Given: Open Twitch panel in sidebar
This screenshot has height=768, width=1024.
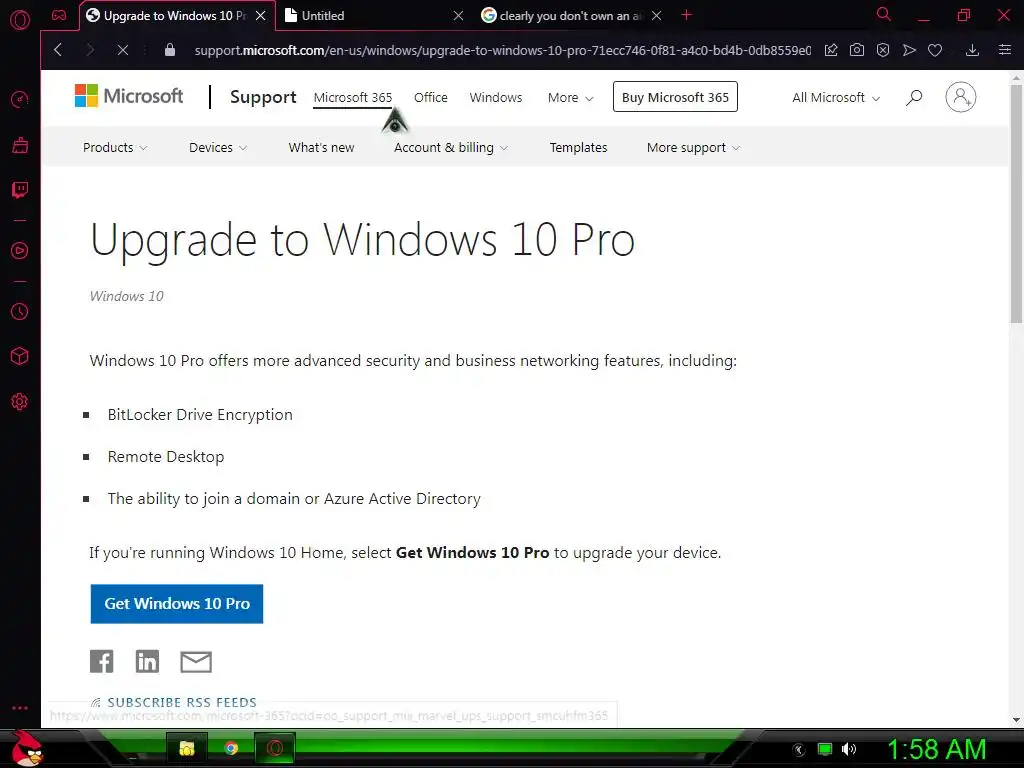Looking at the screenshot, I should 20,190.
